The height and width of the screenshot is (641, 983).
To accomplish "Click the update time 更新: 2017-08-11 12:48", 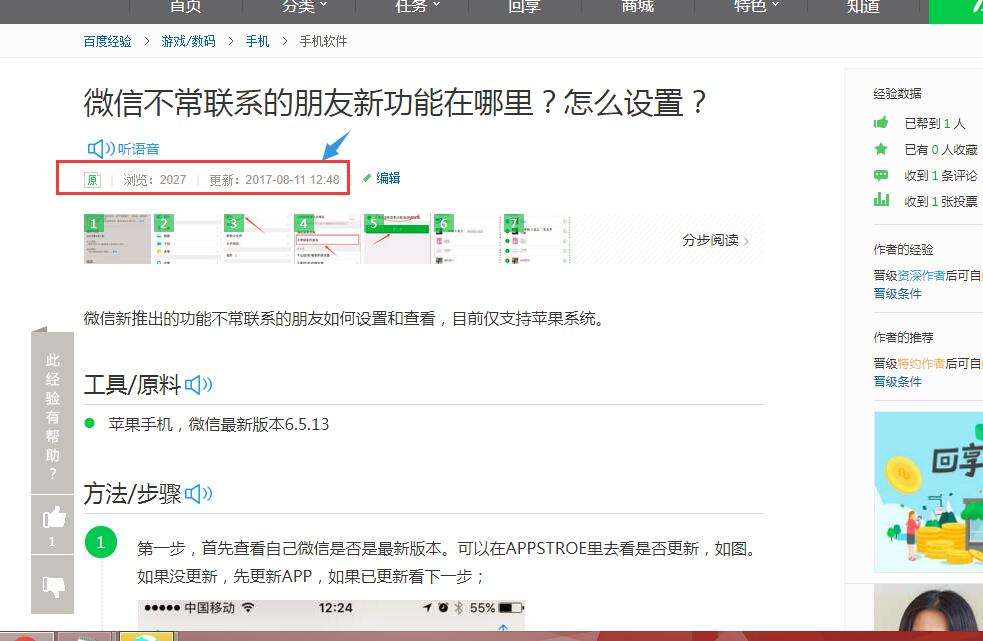I will 274,180.
